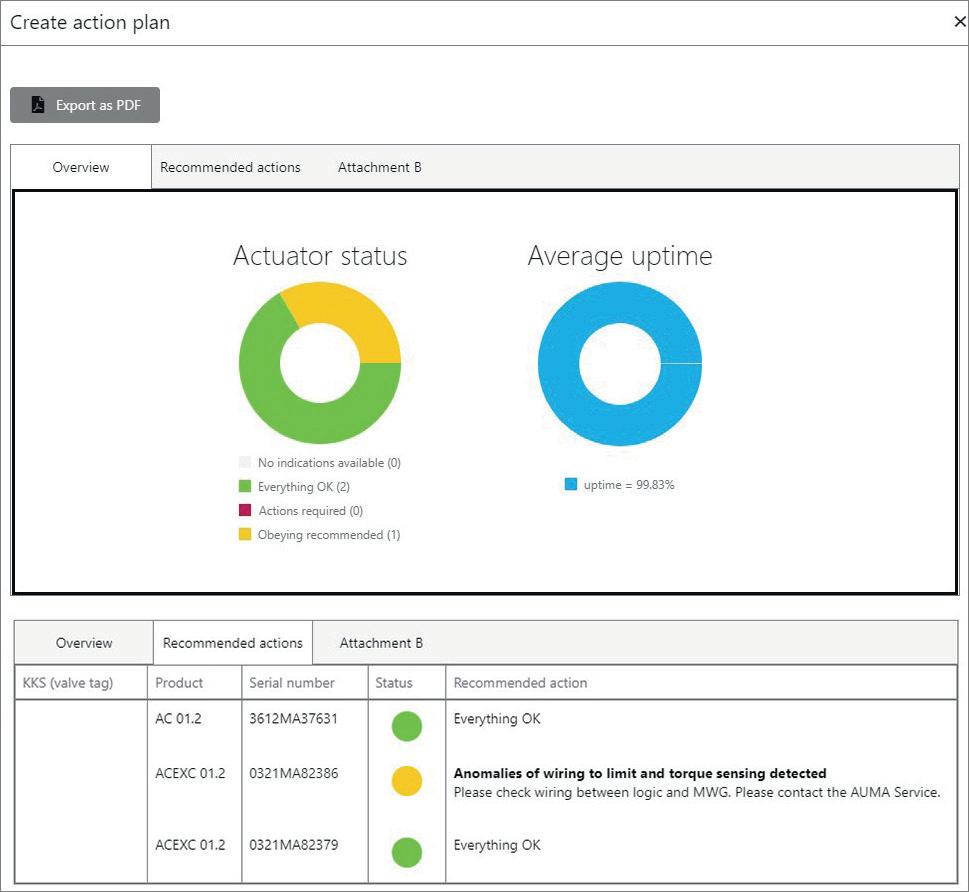969x892 pixels.
Task: Click the PDF file icon on export button
Action: tap(38, 104)
